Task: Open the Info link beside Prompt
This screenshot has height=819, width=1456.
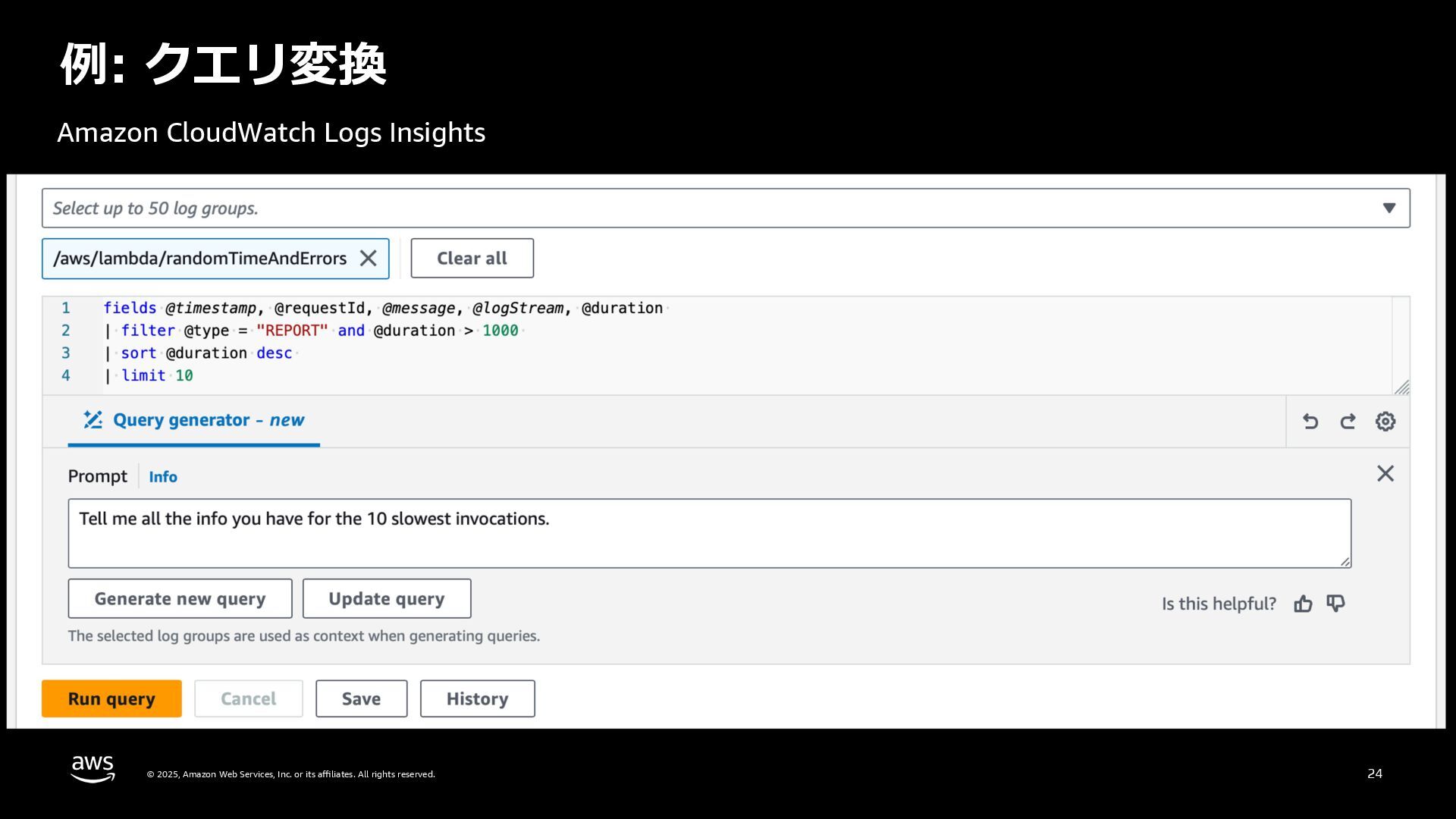Action: coord(163,477)
